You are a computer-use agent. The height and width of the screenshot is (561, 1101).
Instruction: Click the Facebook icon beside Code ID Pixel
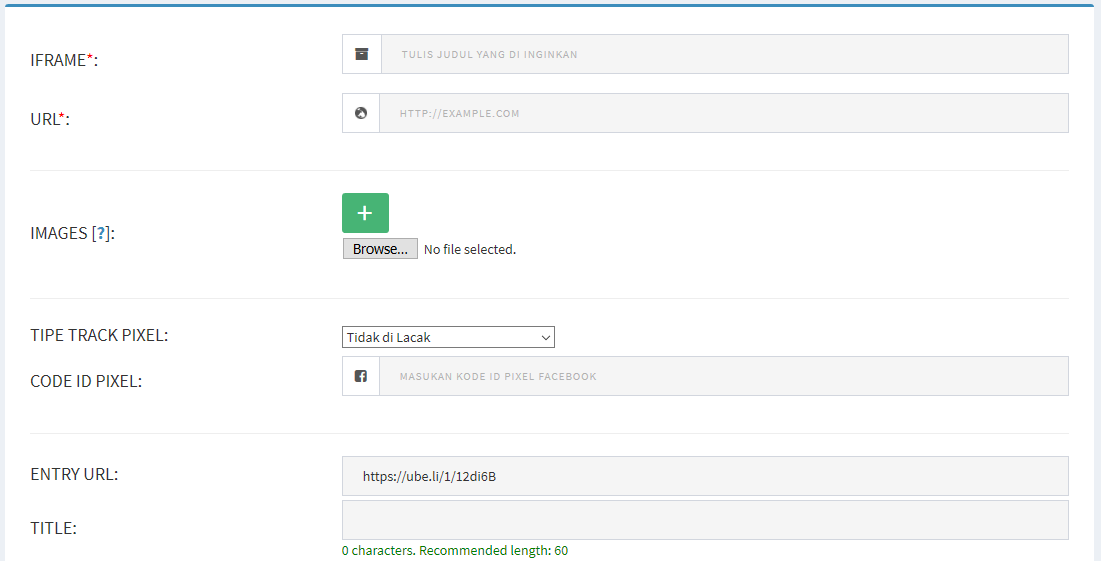click(x=361, y=376)
